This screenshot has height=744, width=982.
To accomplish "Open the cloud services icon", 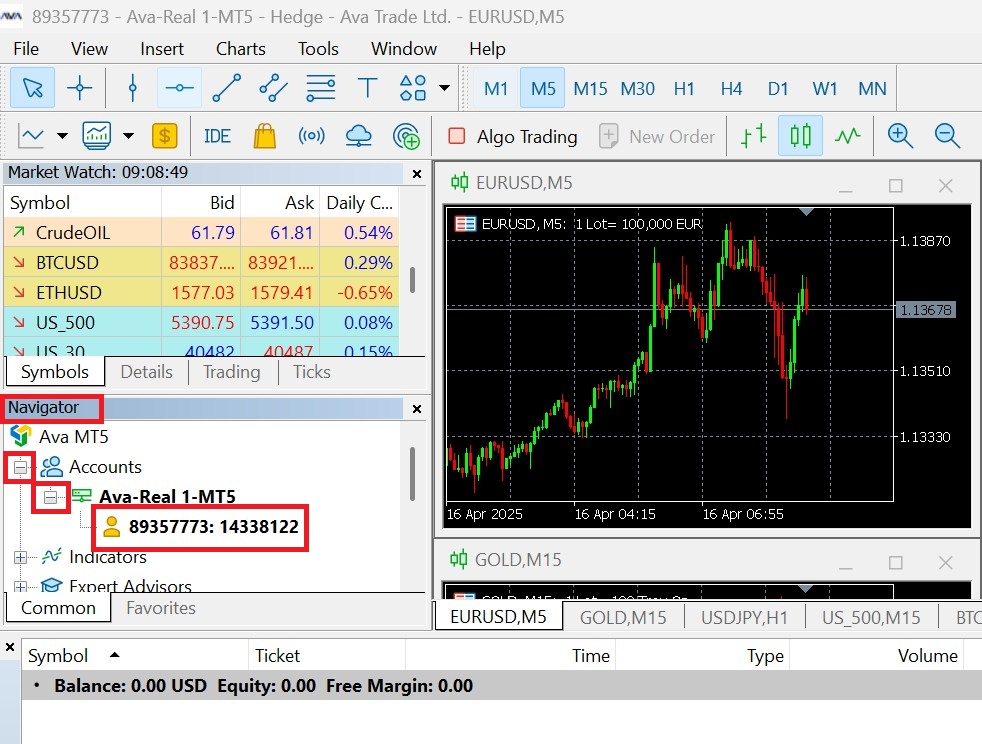I will click(x=359, y=136).
